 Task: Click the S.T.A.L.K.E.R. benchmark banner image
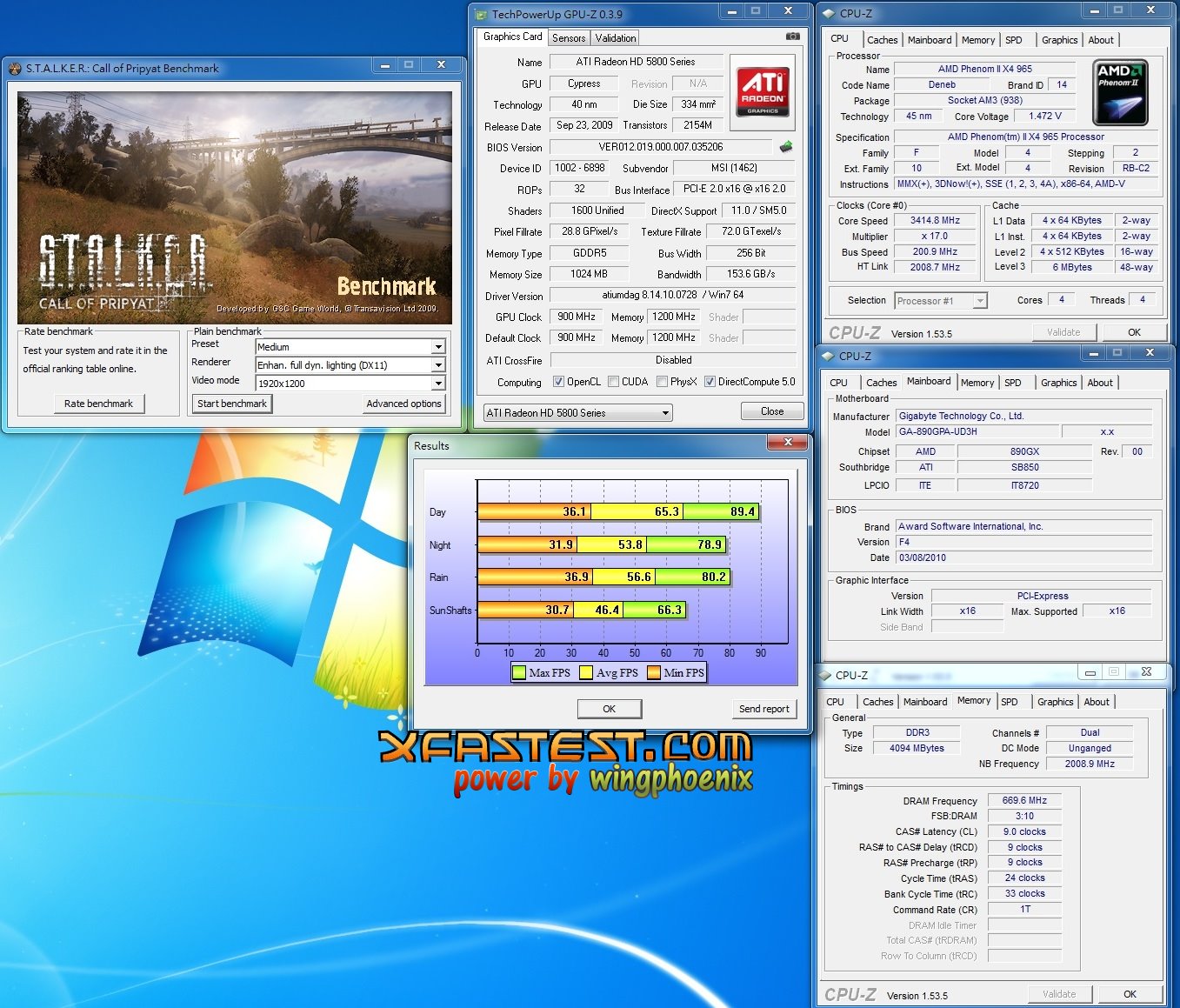coord(235,207)
